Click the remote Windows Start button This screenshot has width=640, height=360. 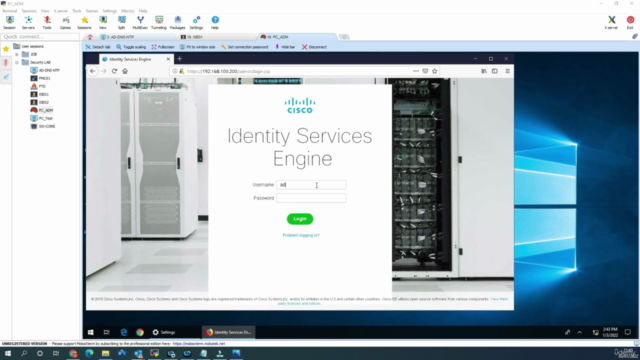(91, 332)
